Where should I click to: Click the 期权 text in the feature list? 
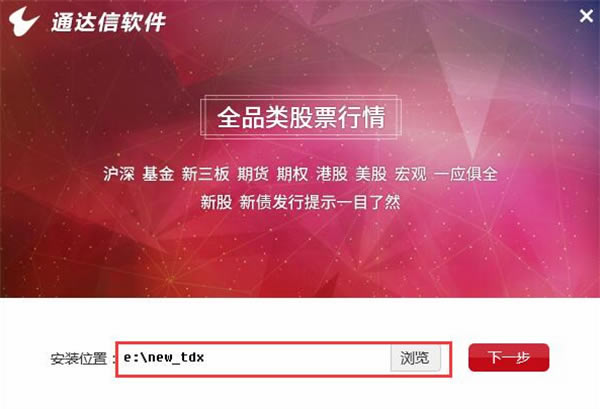pos(292,174)
